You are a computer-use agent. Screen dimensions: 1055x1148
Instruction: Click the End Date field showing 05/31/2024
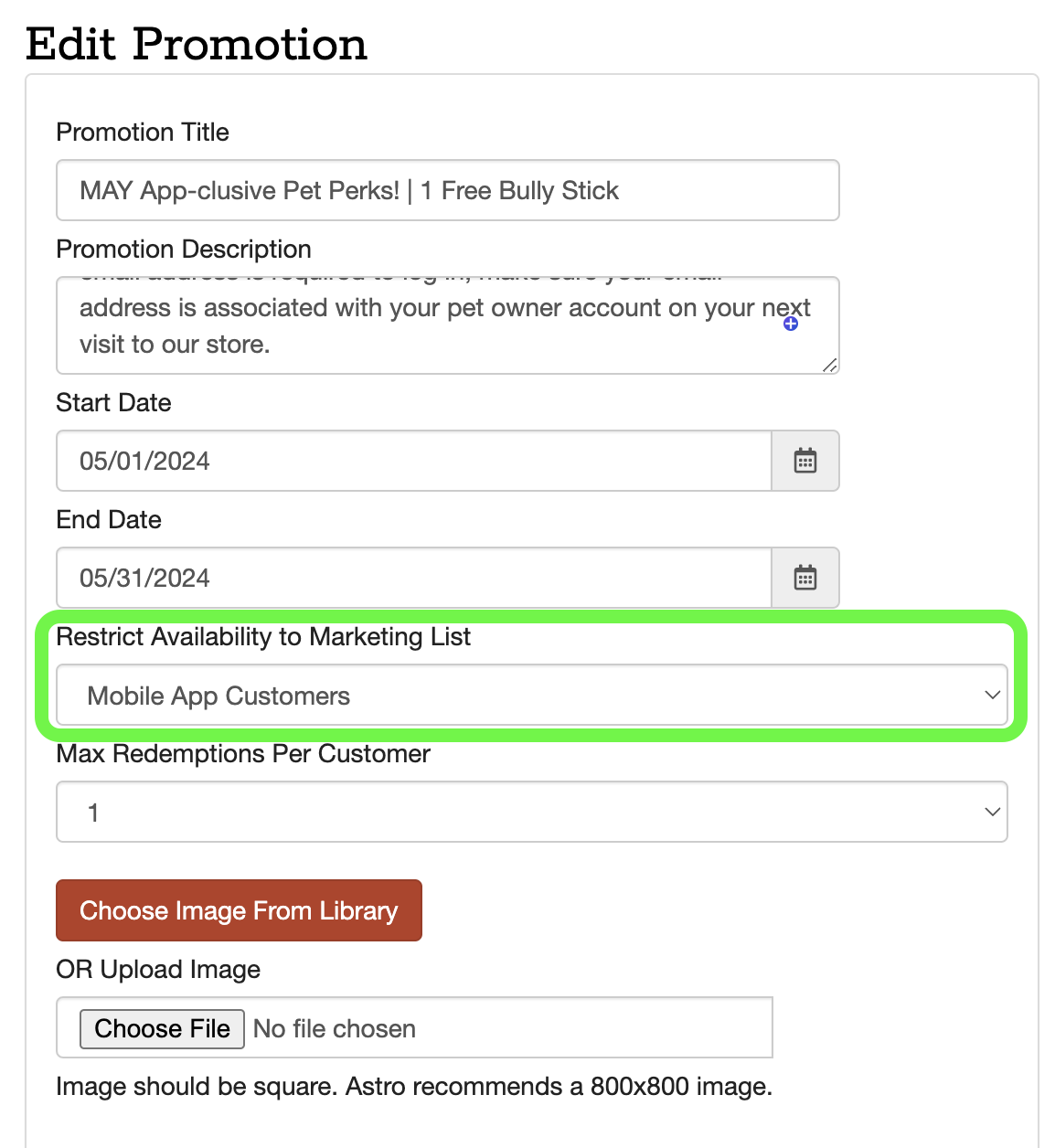[x=413, y=578]
